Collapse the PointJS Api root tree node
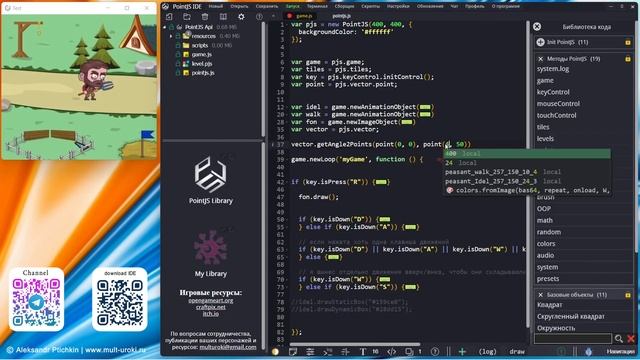 coord(165,27)
